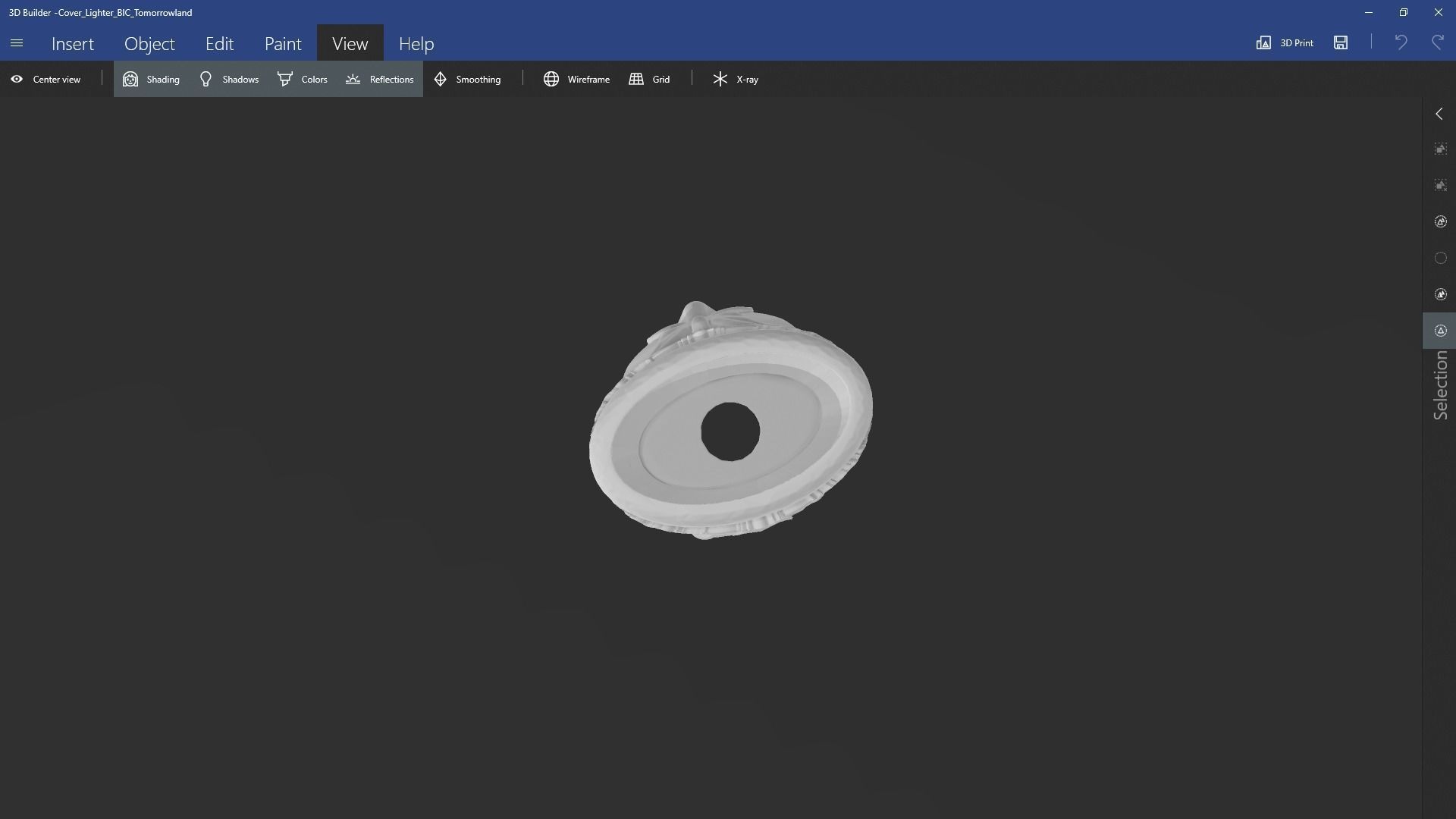Toggle Shading display mode
This screenshot has width=1456, height=819.
tap(152, 79)
